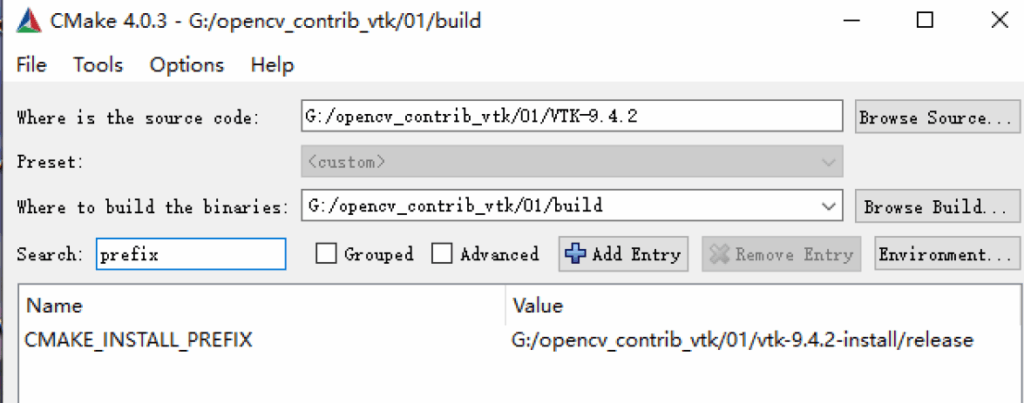Viewport: 1024px width, 403px height.
Task: Open the Preset custom dropdown
Action: coord(572,161)
